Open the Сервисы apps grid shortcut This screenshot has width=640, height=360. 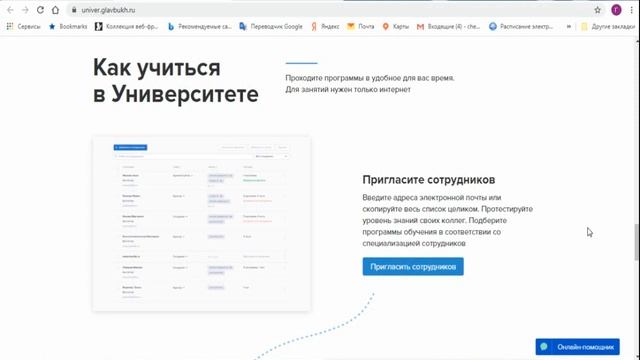click(23, 26)
